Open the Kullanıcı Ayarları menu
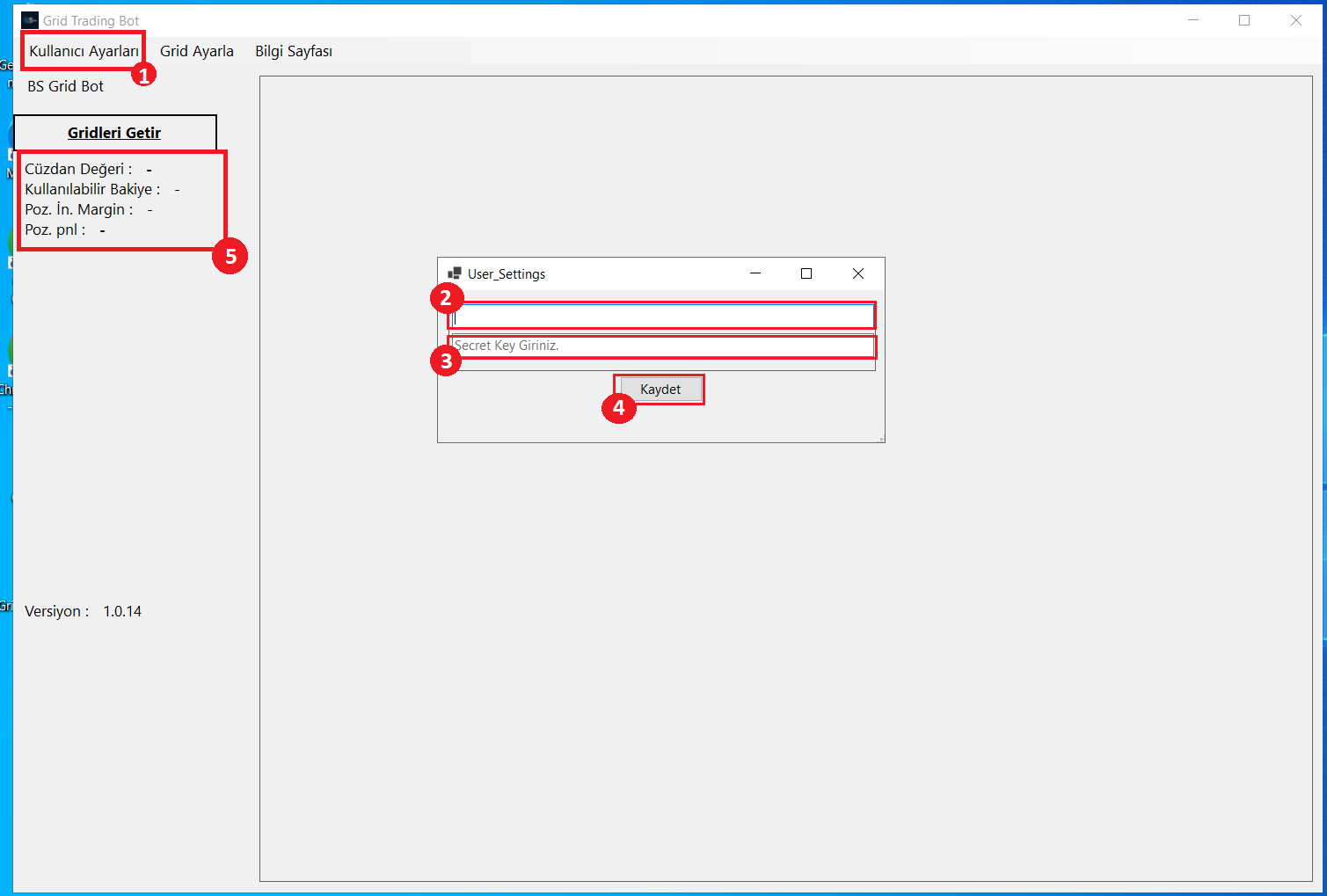The width and height of the screenshot is (1327, 896). click(84, 51)
